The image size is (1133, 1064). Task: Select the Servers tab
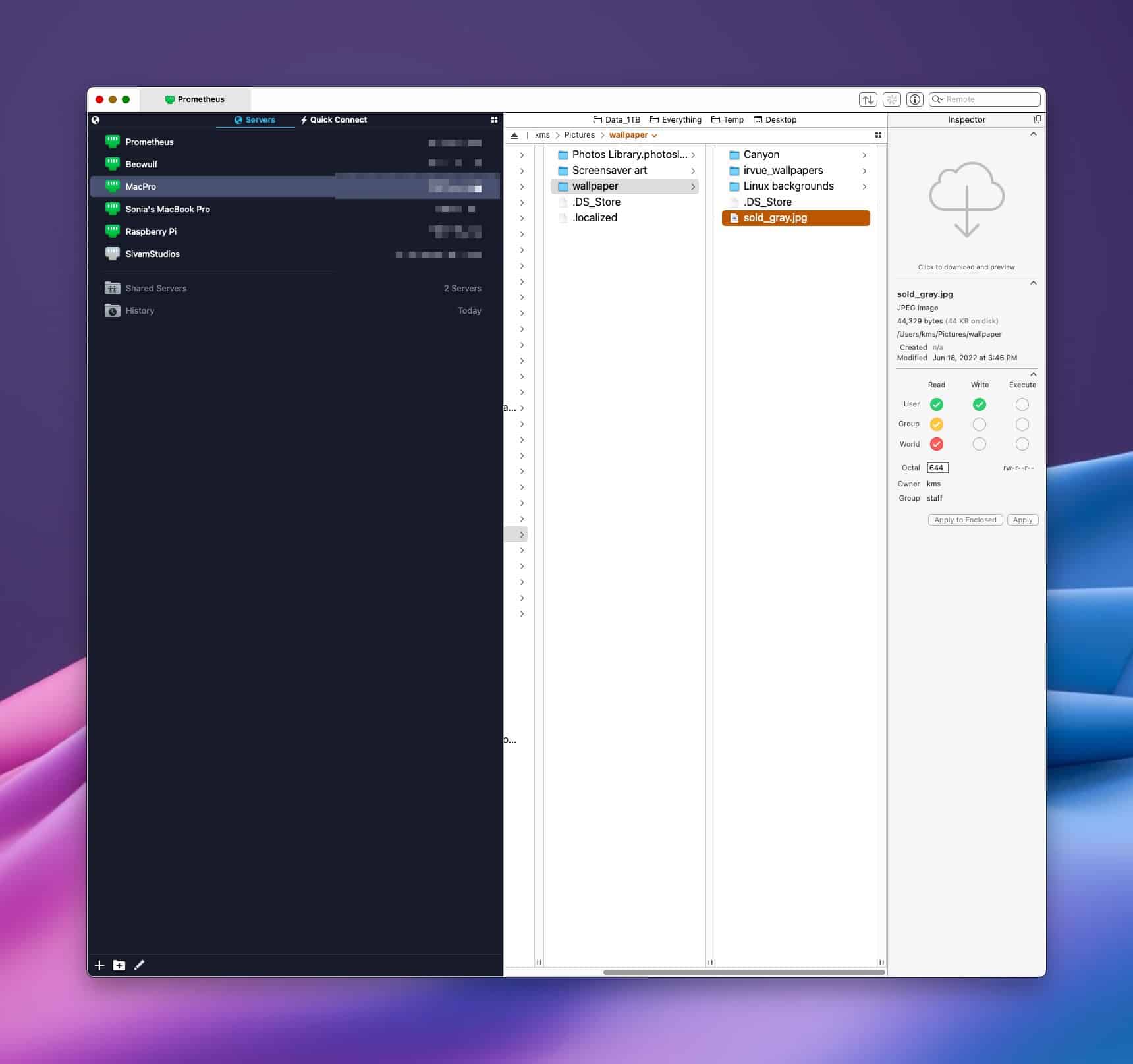pyautogui.click(x=255, y=120)
